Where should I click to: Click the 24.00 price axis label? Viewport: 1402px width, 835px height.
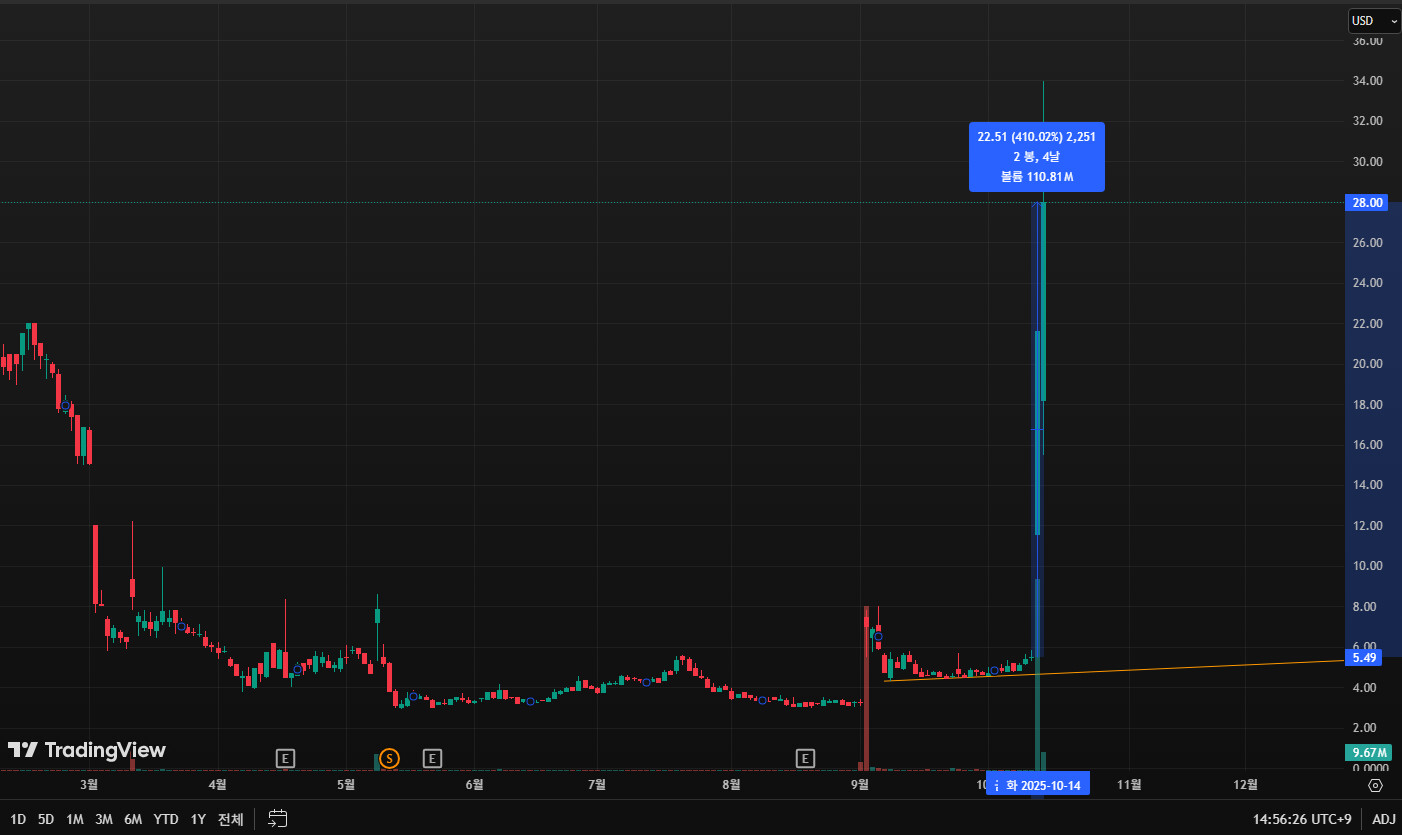(1368, 283)
